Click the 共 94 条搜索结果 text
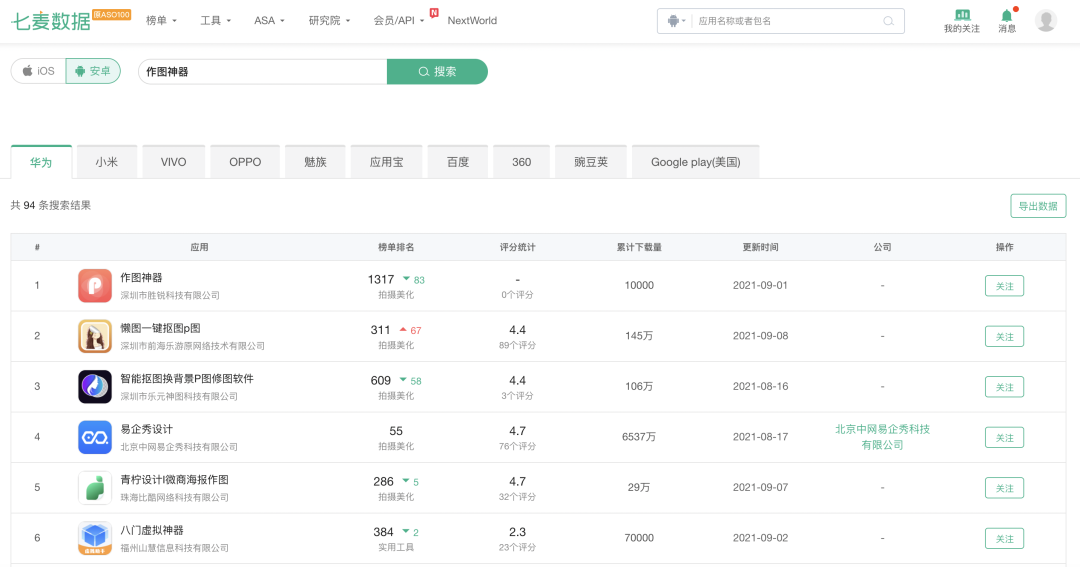 pos(51,205)
